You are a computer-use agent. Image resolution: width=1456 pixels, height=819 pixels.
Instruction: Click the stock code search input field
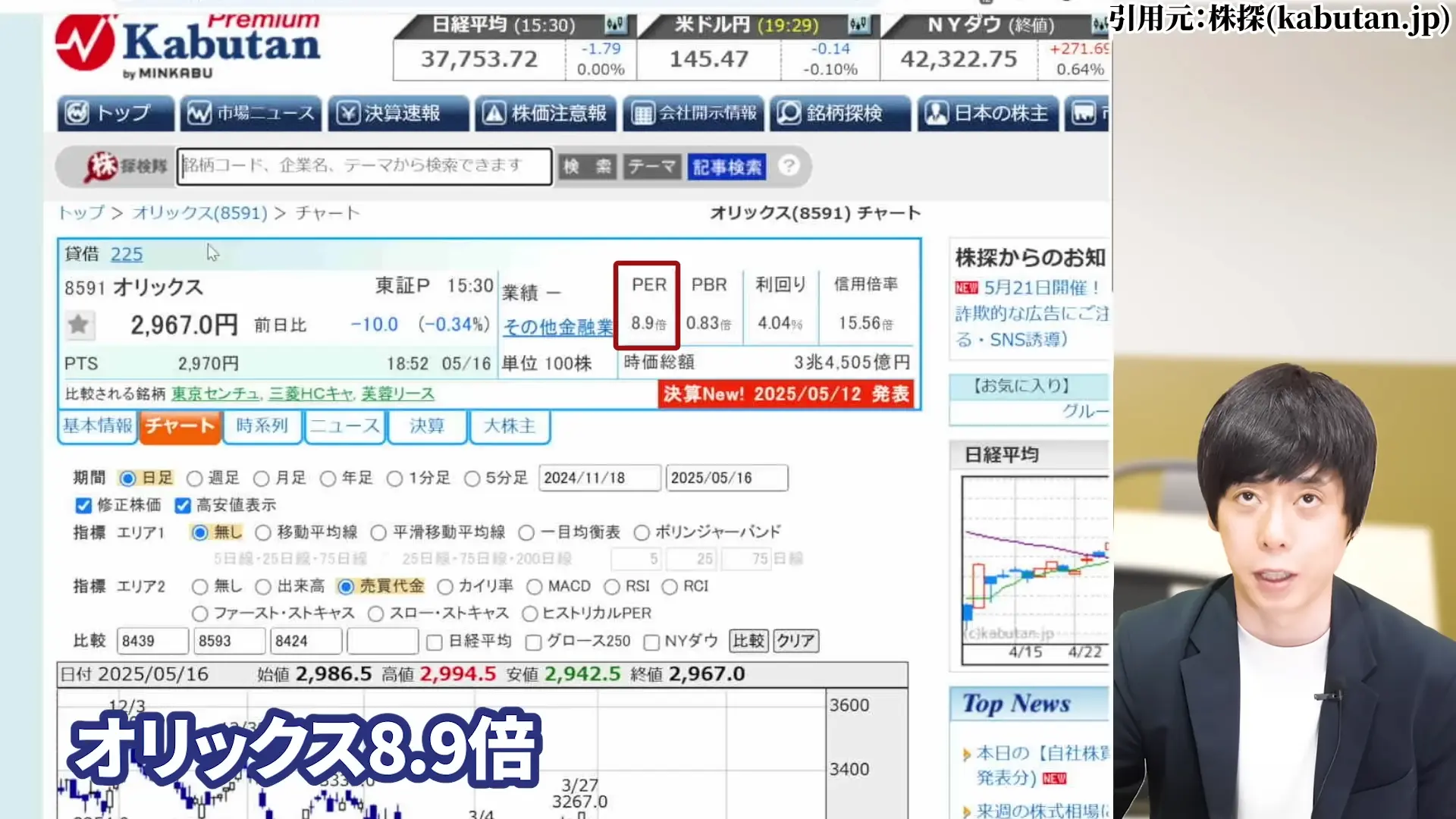(x=364, y=166)
